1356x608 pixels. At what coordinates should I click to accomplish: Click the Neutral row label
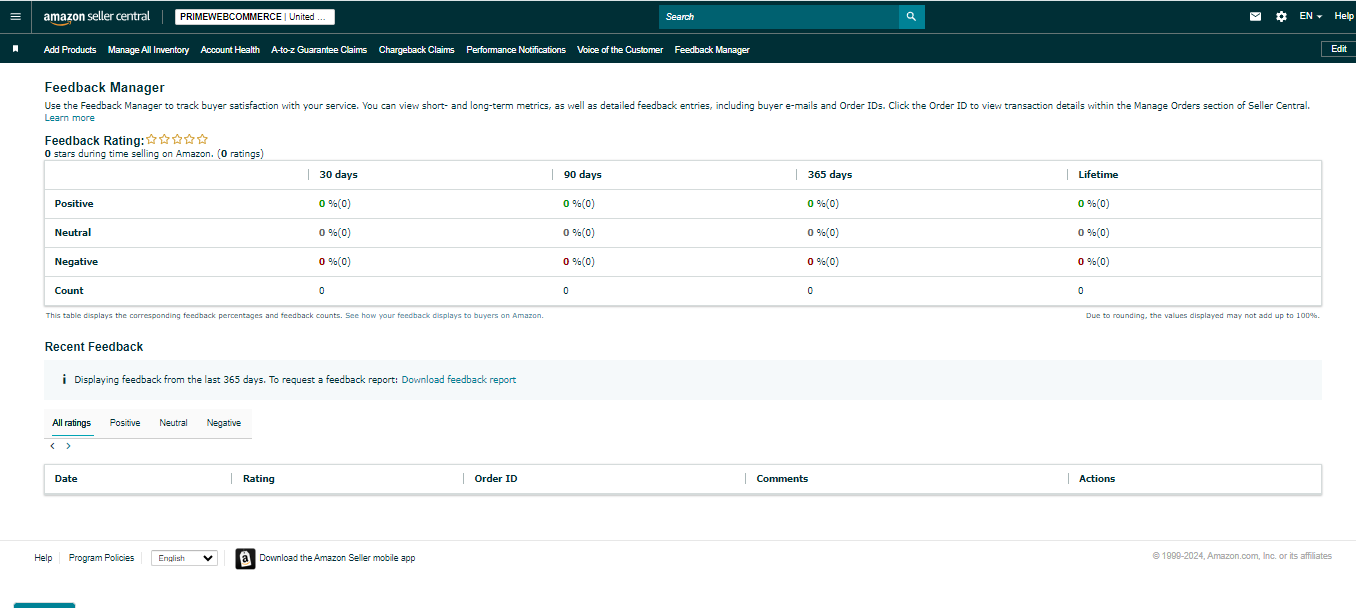click(x=73, y=233)
